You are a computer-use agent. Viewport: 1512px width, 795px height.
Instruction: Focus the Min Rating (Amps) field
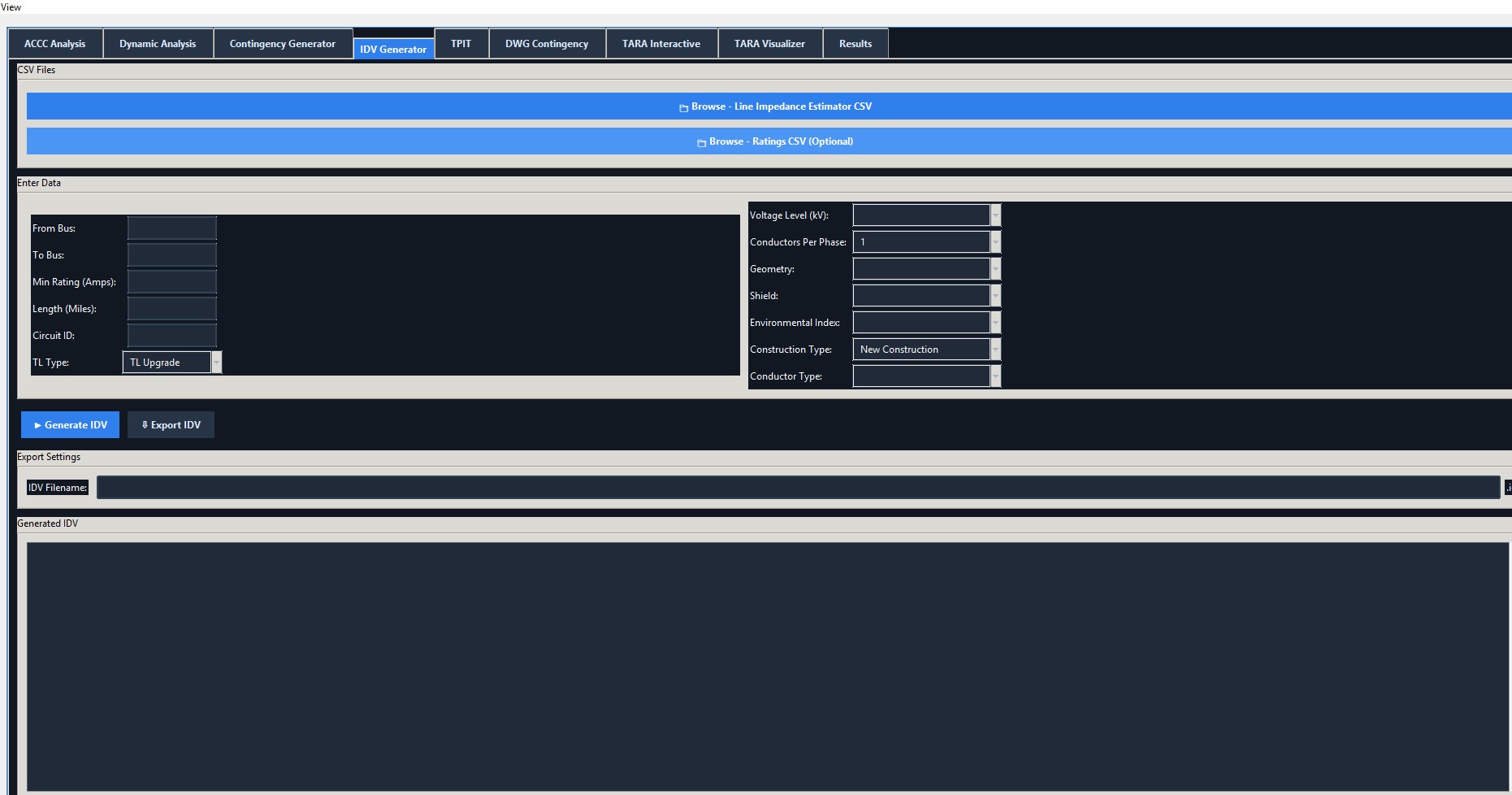tap(172, 282)
